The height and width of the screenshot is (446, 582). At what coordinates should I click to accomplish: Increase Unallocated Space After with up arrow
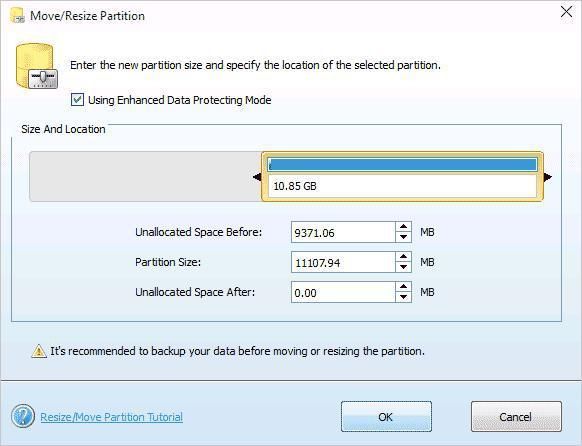click(403, 287)
